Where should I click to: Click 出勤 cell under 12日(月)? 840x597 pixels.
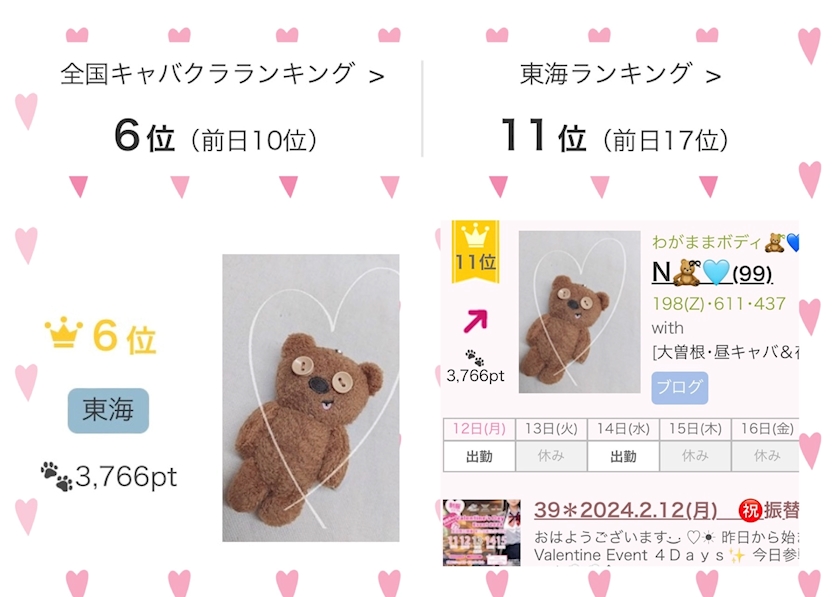pyautogui.click(x=479, y=456)
